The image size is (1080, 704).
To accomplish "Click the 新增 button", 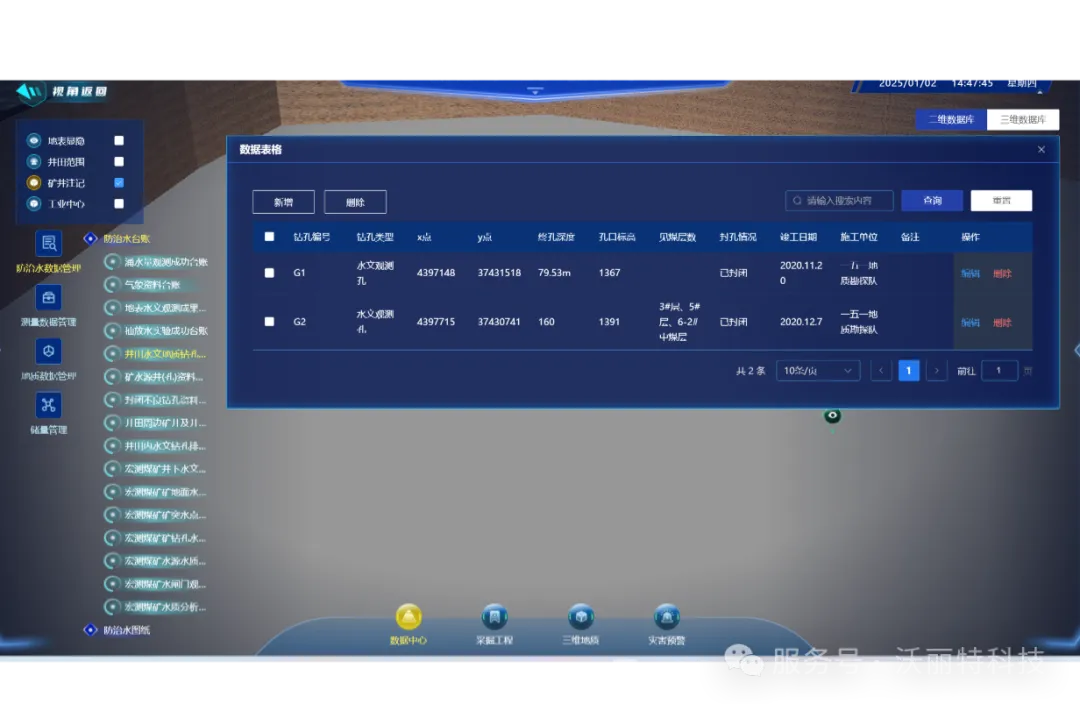I will [x=283, y=202].
